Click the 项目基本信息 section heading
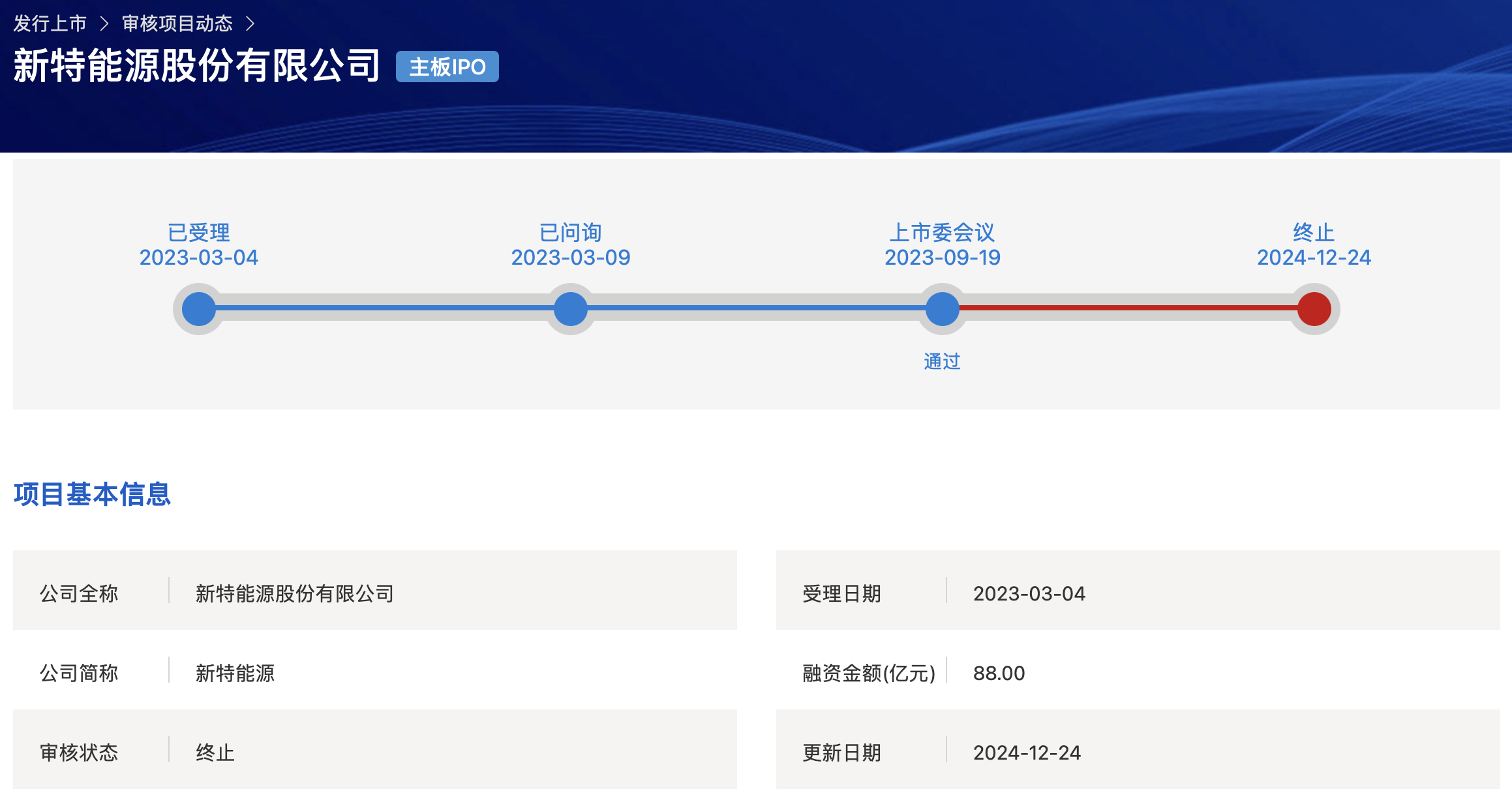 [x=92, y=494]
